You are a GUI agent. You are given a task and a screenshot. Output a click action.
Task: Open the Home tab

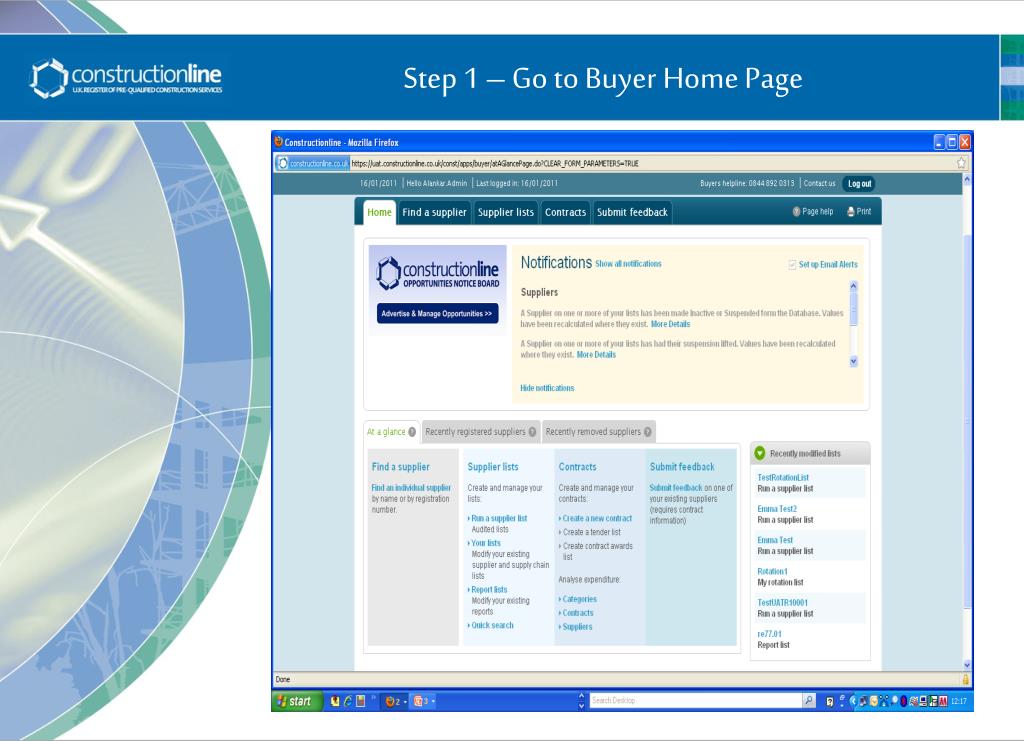tap(379, 212)
